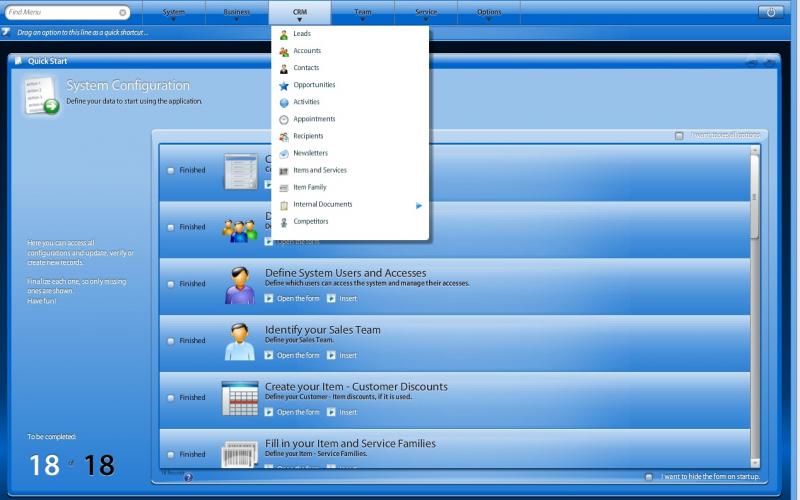Clear the Find Menu search with the X icon

(x=123, y=13)
